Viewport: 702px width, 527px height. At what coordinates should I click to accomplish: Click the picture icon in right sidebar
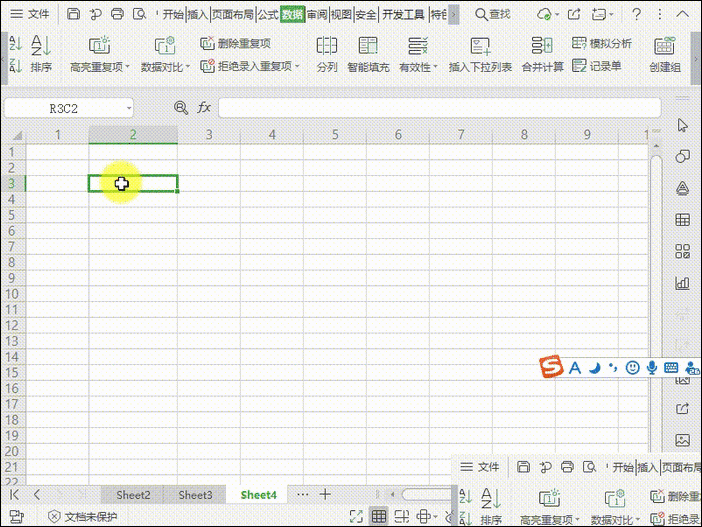tap(682, 440)
